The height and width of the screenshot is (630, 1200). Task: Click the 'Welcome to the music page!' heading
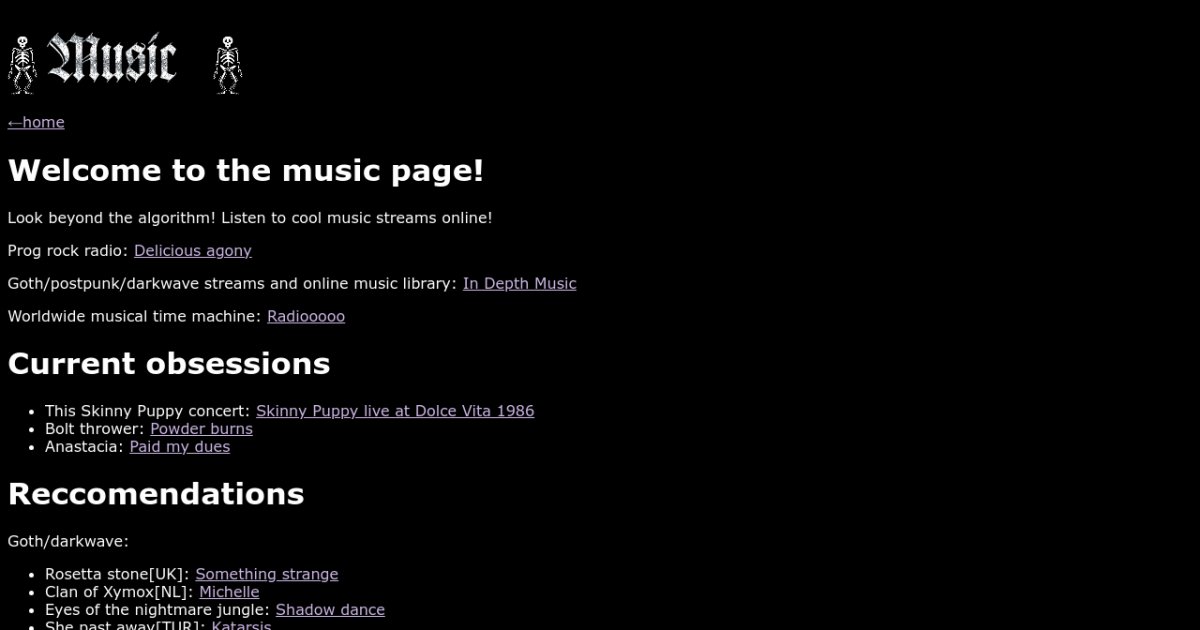point(246,171)
